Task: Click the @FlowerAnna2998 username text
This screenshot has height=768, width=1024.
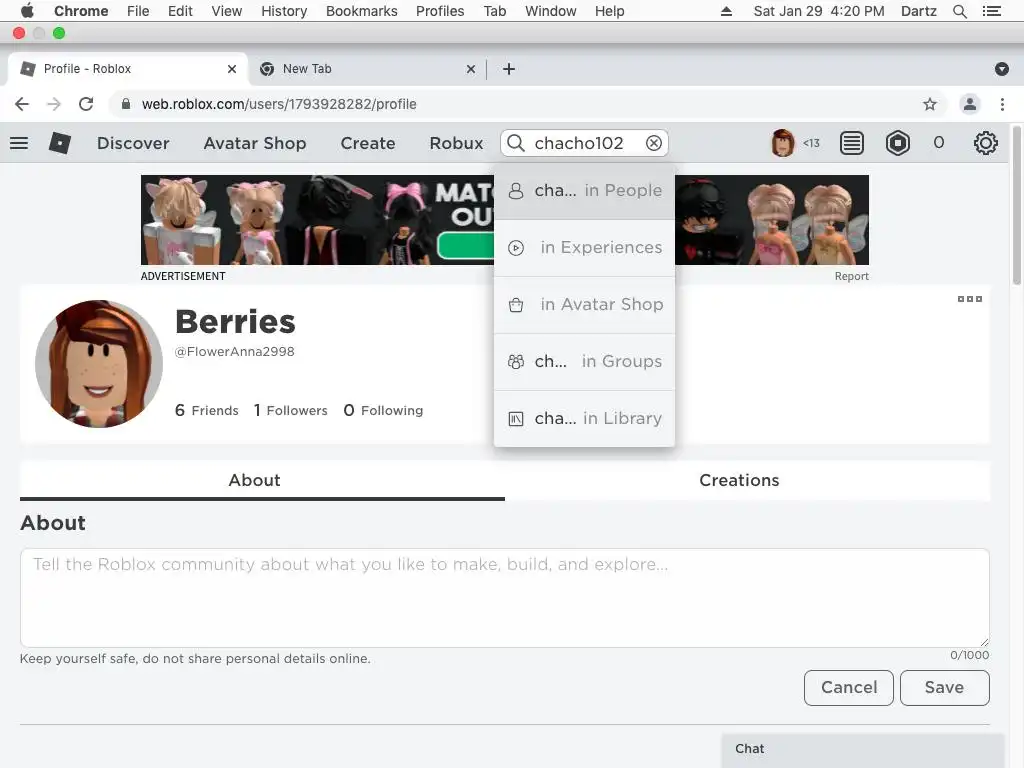Action: pos(234,352)
